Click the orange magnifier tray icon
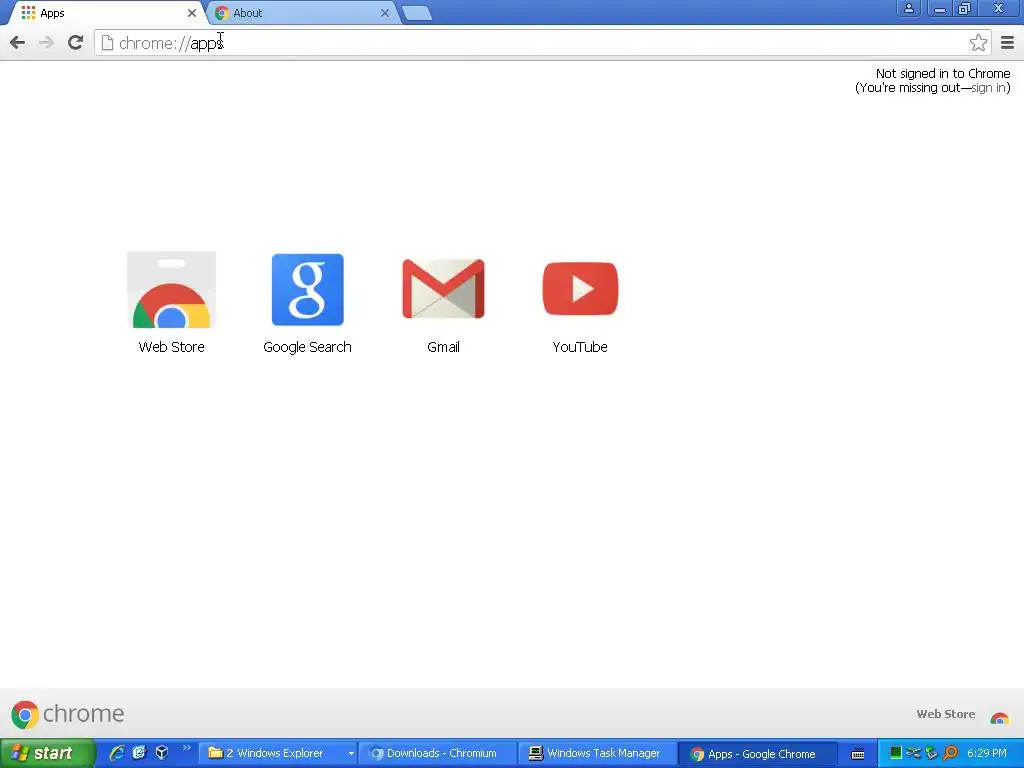Image resolution: width=1024 pixels, height=768 pixels. [x=950, y=753]
